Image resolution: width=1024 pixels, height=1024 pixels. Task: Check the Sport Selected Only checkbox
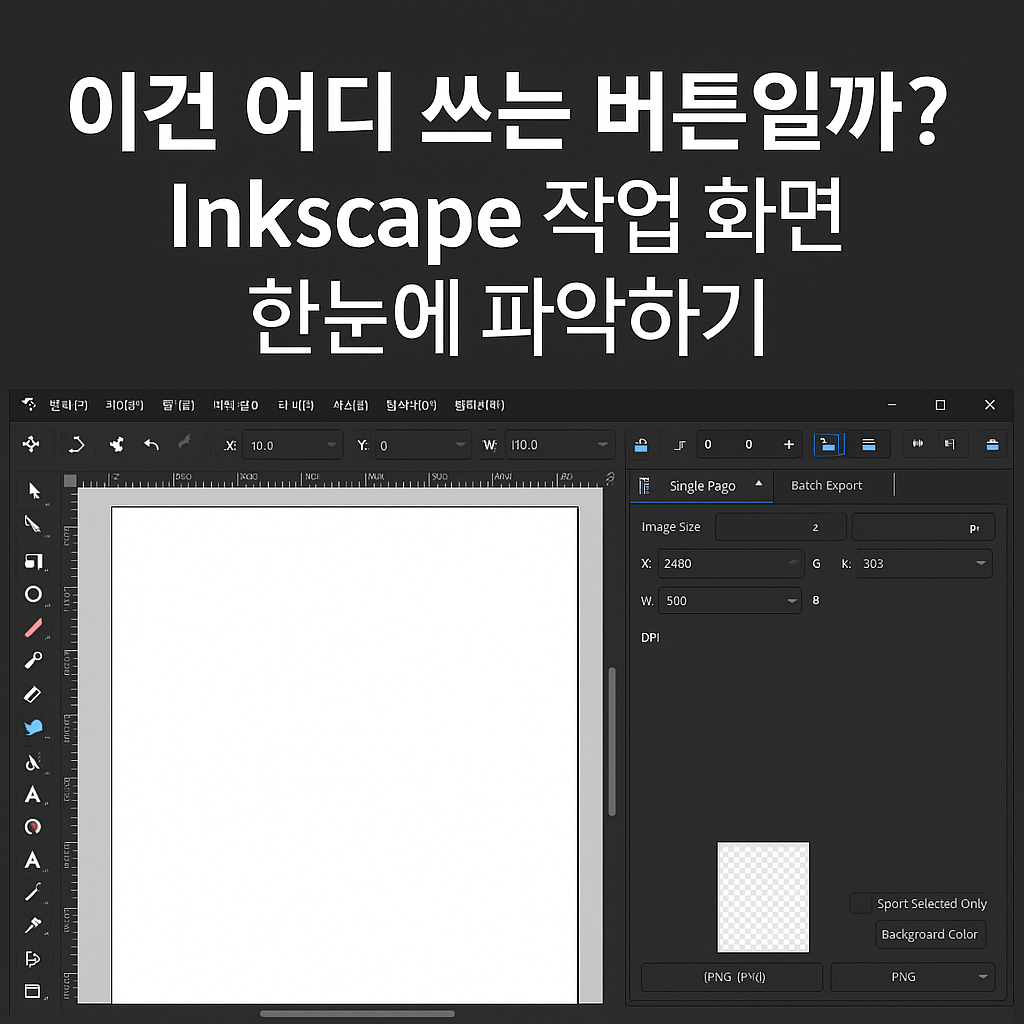click(860, 903)
